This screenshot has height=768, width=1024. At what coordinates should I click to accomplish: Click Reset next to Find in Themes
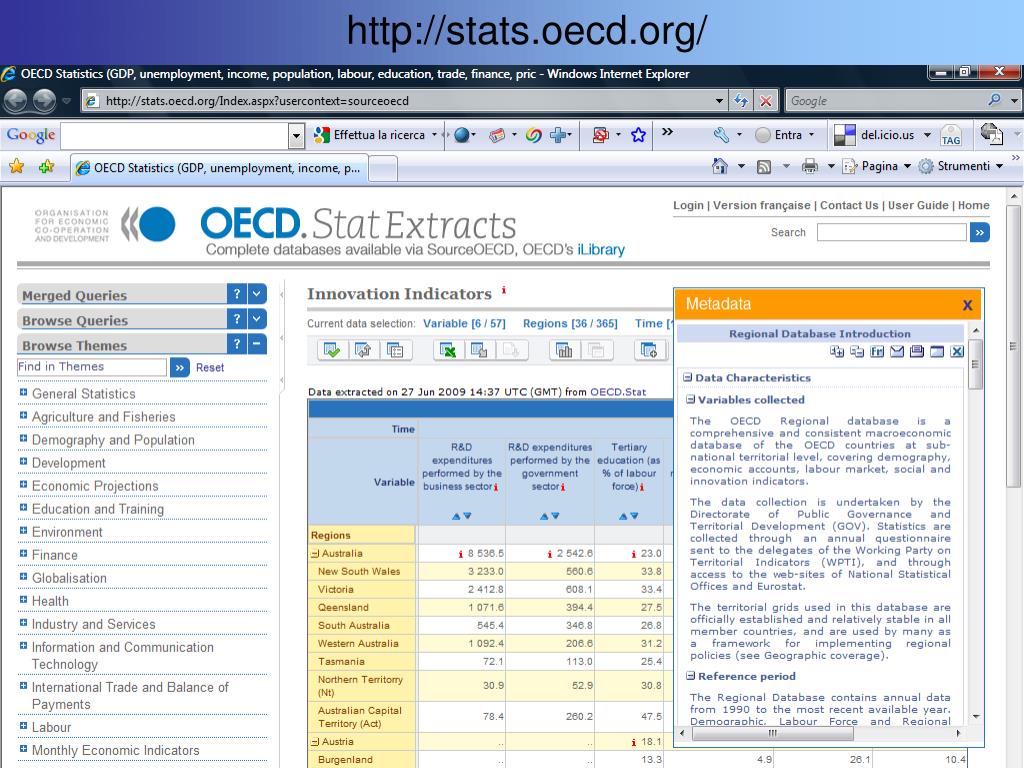pyautogui.click(x=210, y=368)
